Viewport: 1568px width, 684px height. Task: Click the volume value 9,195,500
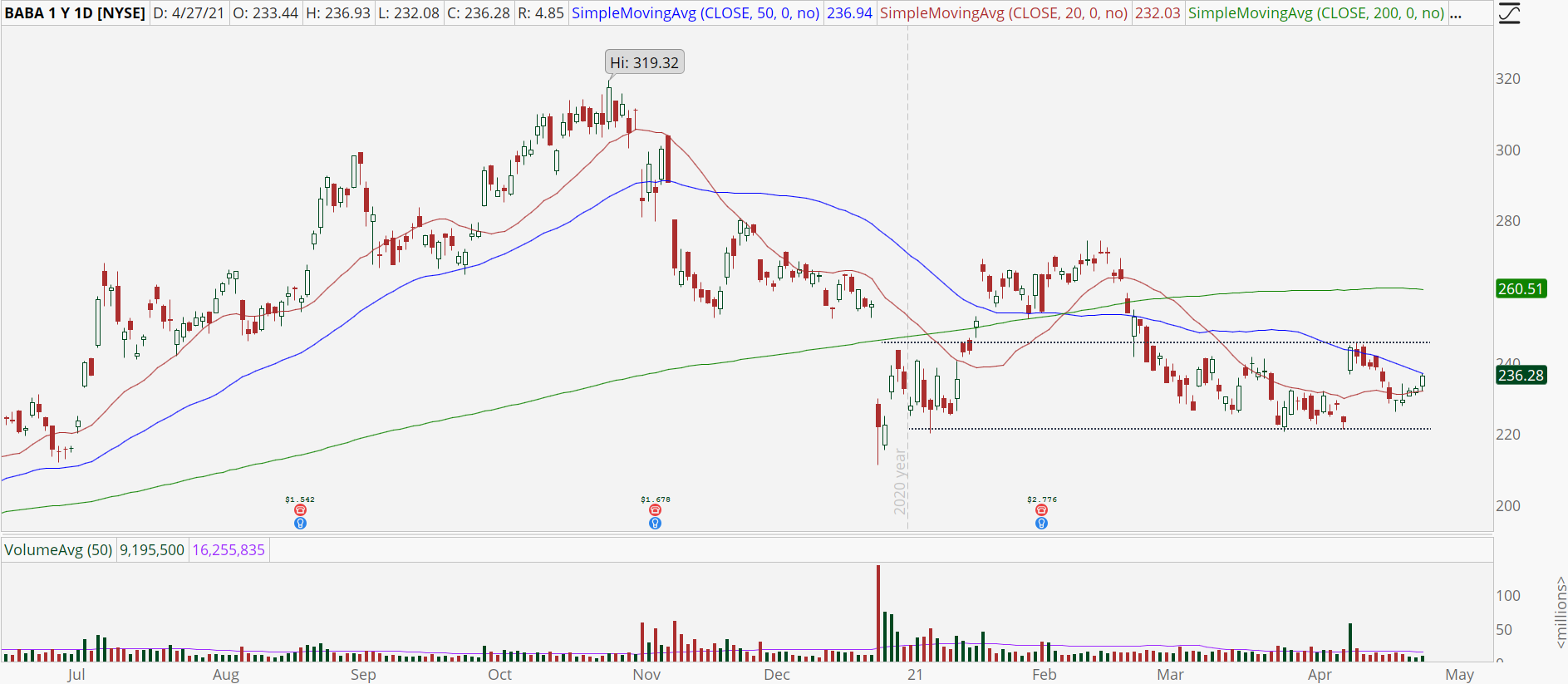(x=152, y=550)
